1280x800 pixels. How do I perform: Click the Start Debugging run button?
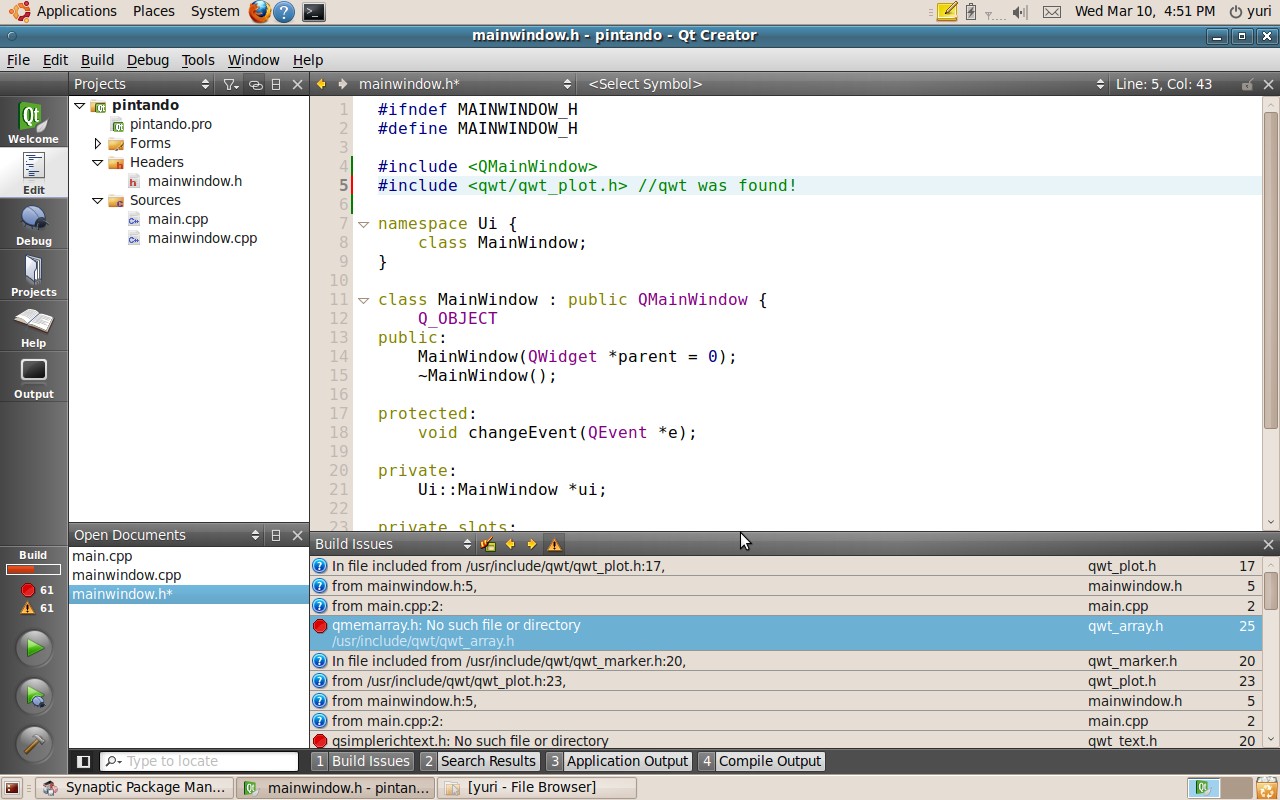[34, 696]
